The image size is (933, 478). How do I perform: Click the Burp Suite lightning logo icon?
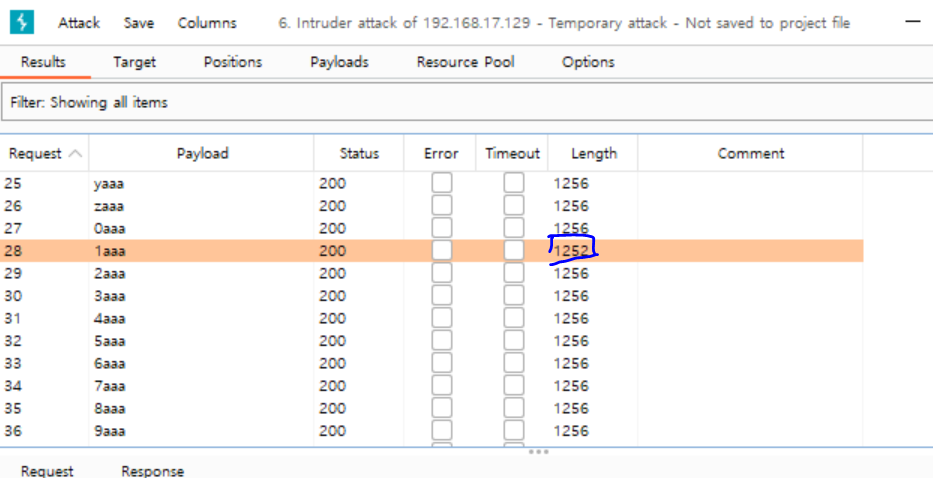point(22,23)
